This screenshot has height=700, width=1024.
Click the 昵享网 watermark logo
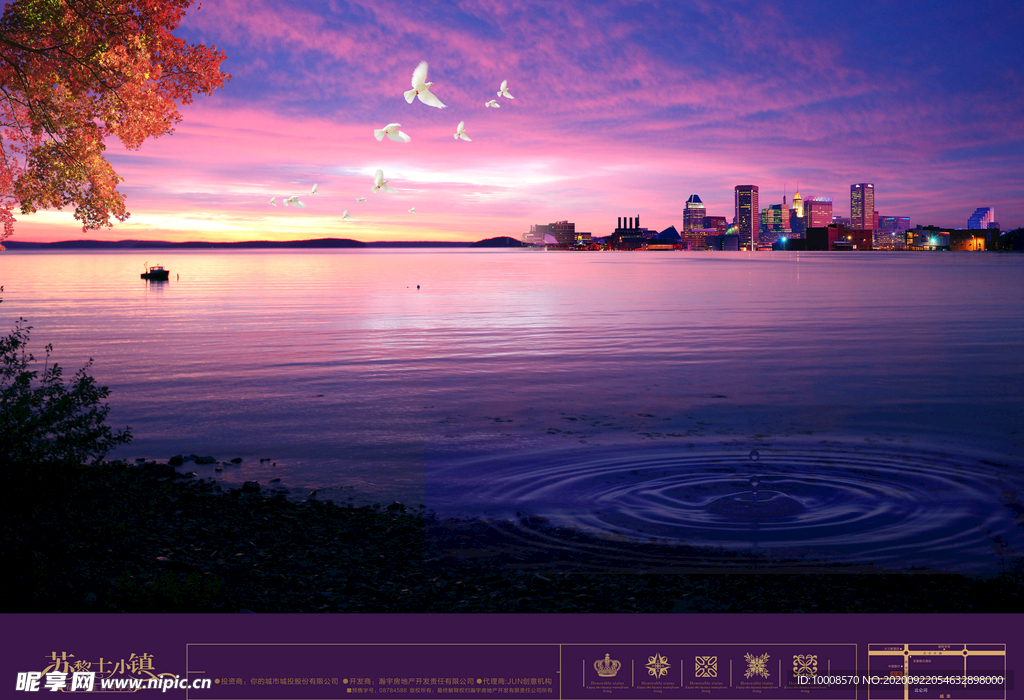pyautogui.click(x=56, y=682)
